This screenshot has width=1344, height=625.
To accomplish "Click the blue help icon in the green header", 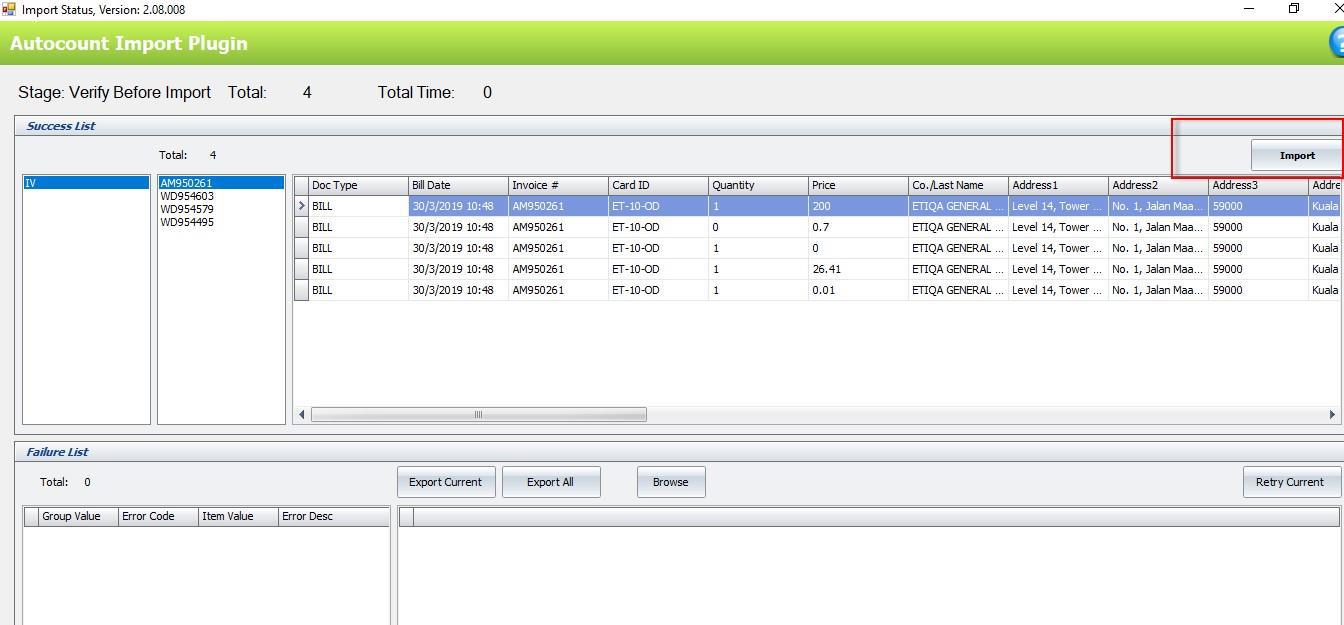I will (x=1339, y=43).
